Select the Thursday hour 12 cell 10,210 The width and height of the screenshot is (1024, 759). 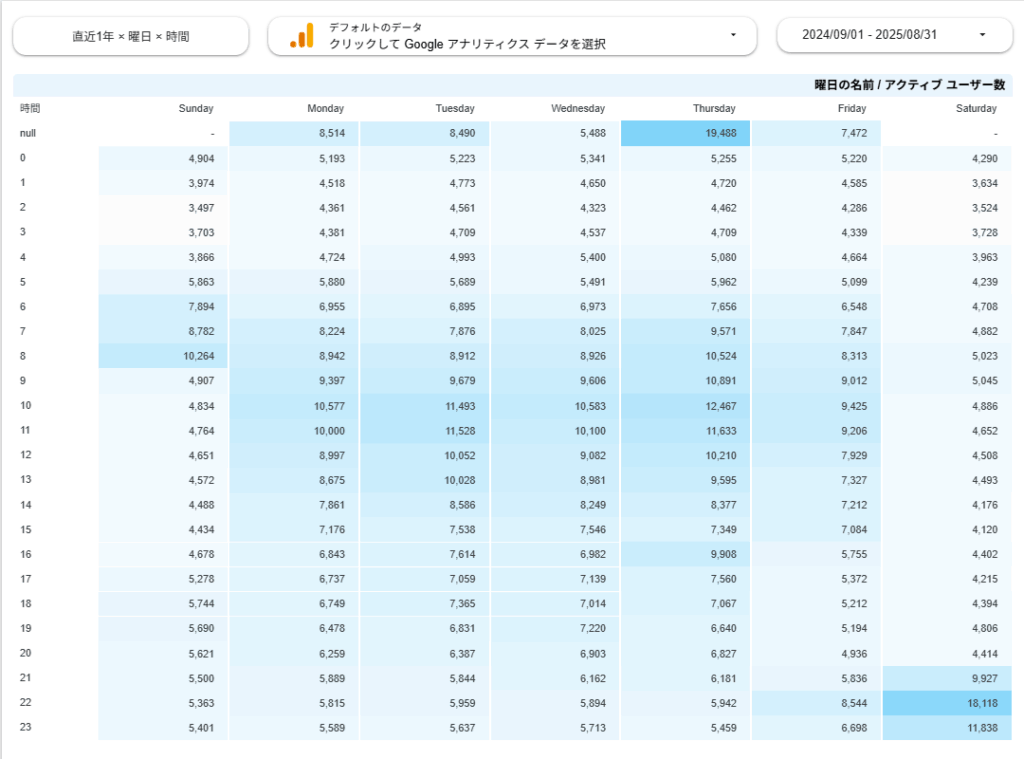[685, 456]
